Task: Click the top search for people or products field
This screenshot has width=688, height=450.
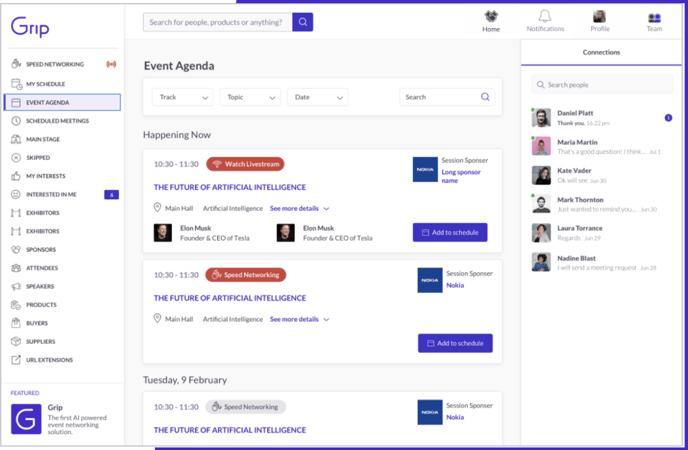Action: tap(218, 22)
